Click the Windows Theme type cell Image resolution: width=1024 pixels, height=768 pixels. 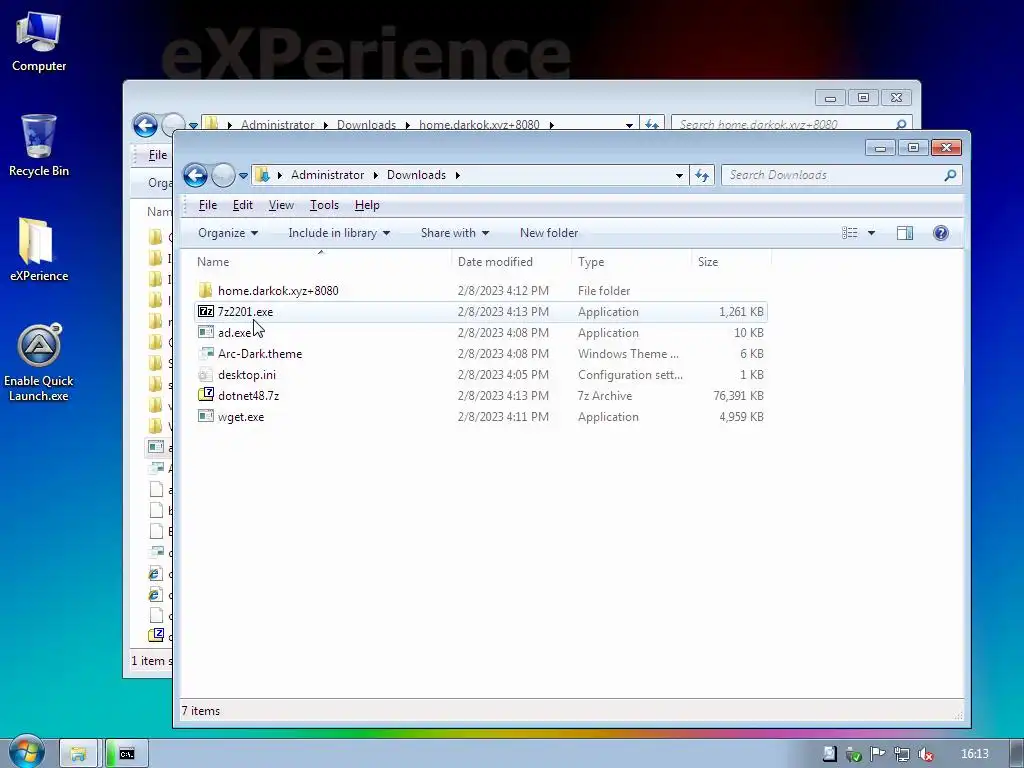(x=628, y=354)
